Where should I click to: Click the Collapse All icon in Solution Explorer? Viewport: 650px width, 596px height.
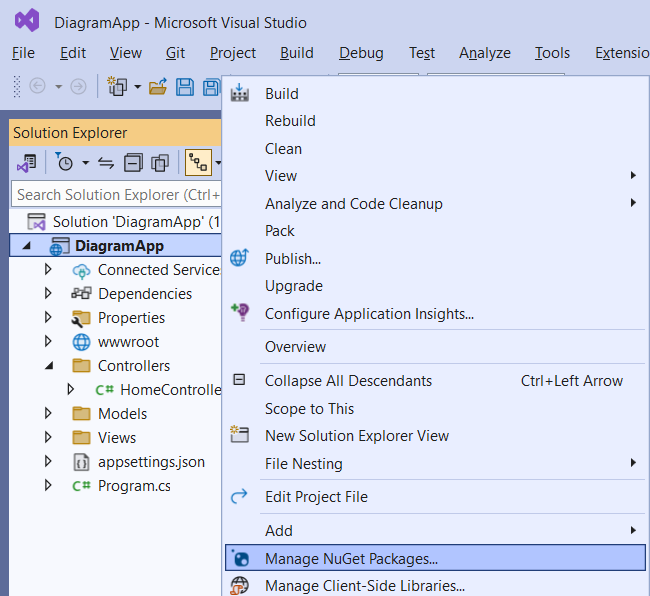coord(133,162)
